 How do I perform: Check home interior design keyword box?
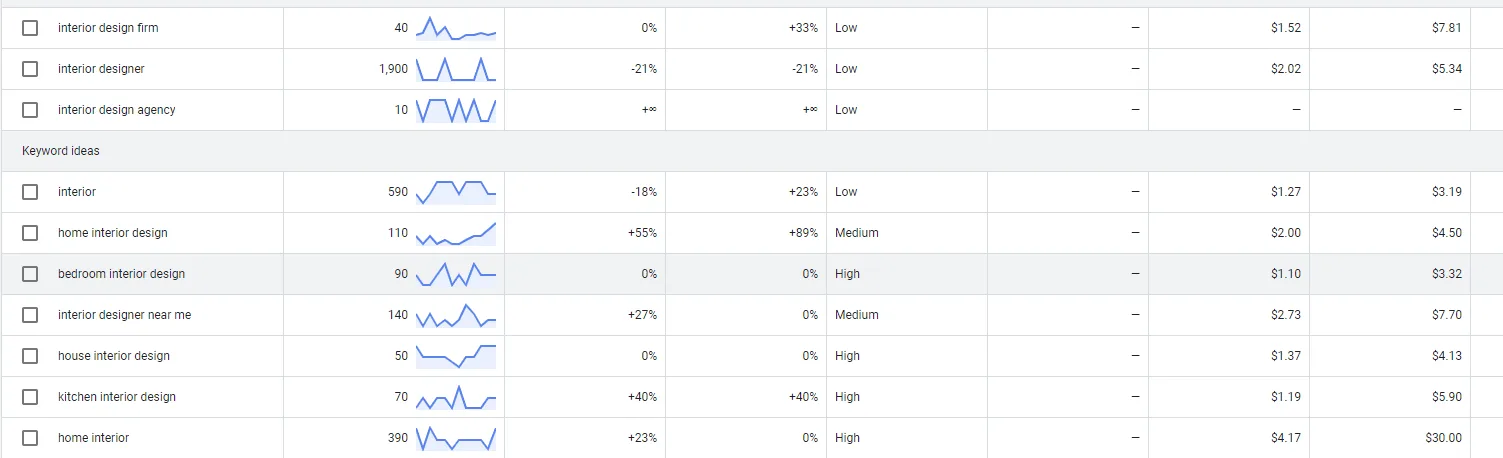[x=30, y=233]
